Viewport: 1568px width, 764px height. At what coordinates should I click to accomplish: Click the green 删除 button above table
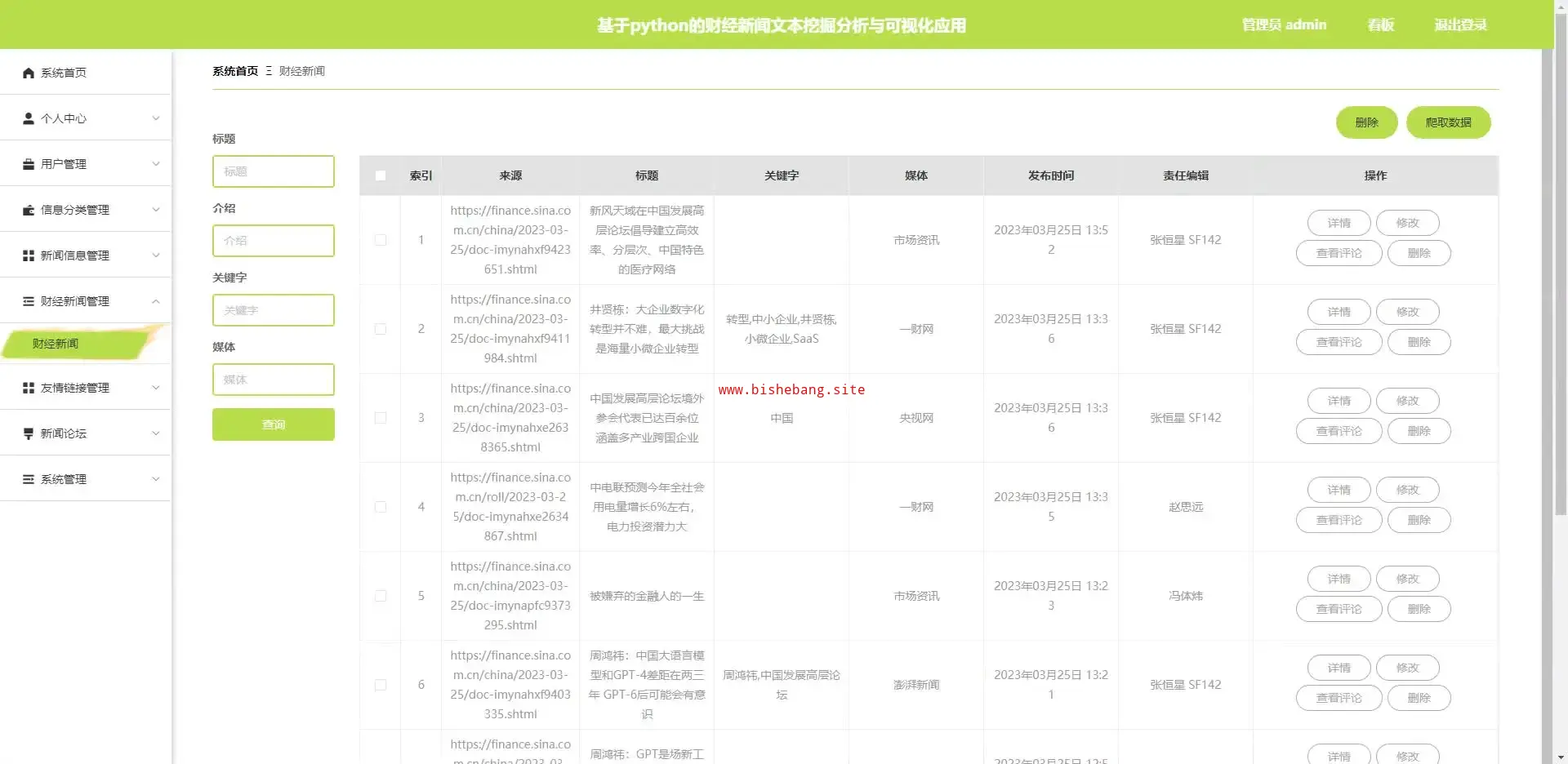1366,122
